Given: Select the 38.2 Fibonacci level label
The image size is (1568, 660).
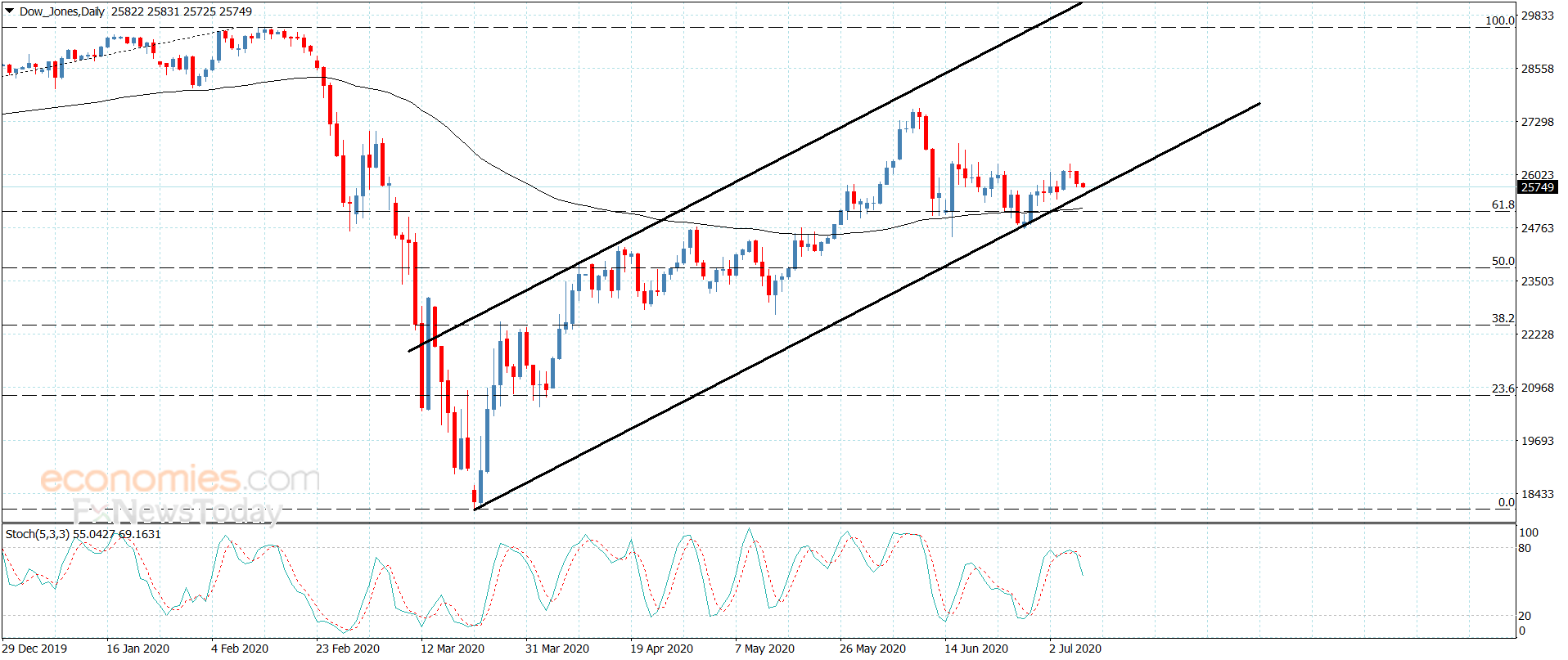Looking at the screenshot, I should pyautogui.click(x=1503, y=318).
